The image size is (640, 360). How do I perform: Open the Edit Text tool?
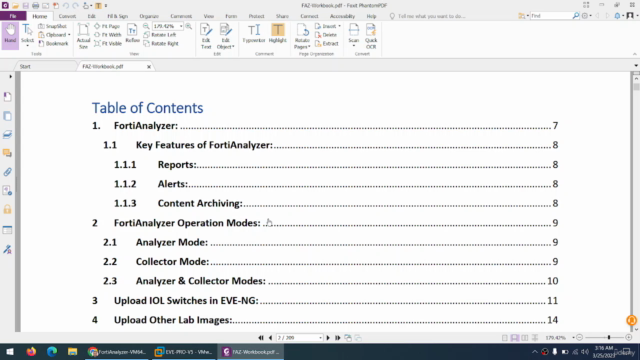tap(206, 36)
